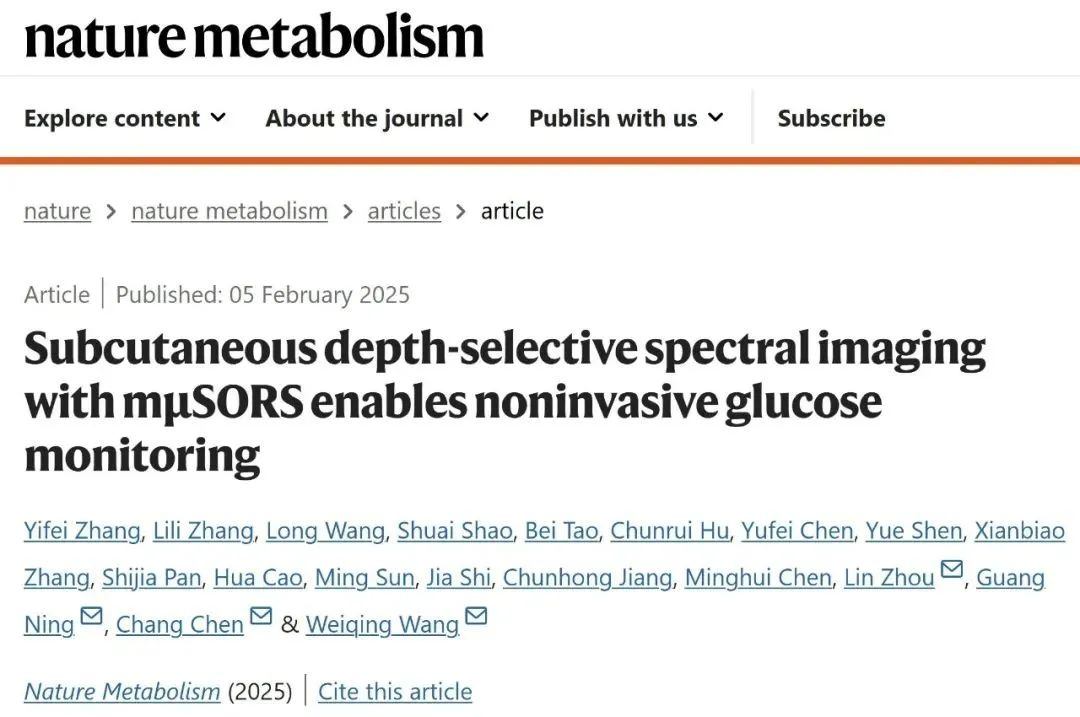The width and height of the screenshot is (1080, 717).
Task: Open author Yifei Zhang's profile link
Action: (82, 531)
